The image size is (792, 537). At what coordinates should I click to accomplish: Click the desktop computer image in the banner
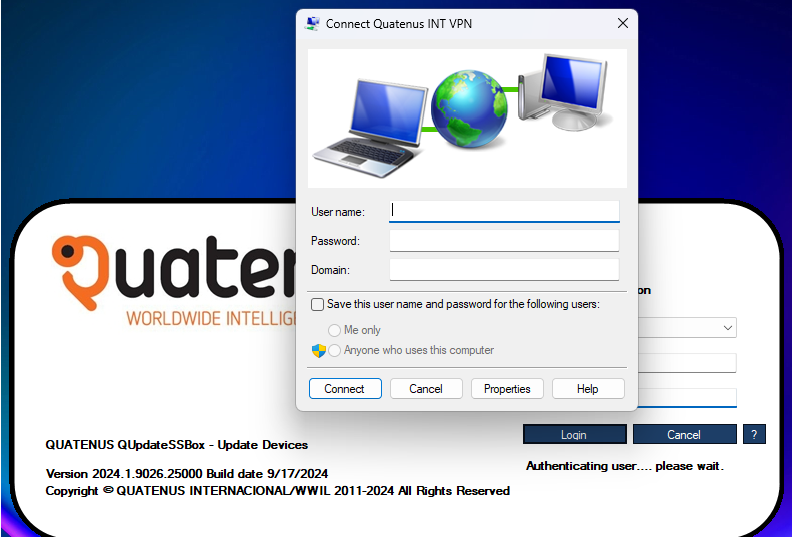tap(566, 92)
